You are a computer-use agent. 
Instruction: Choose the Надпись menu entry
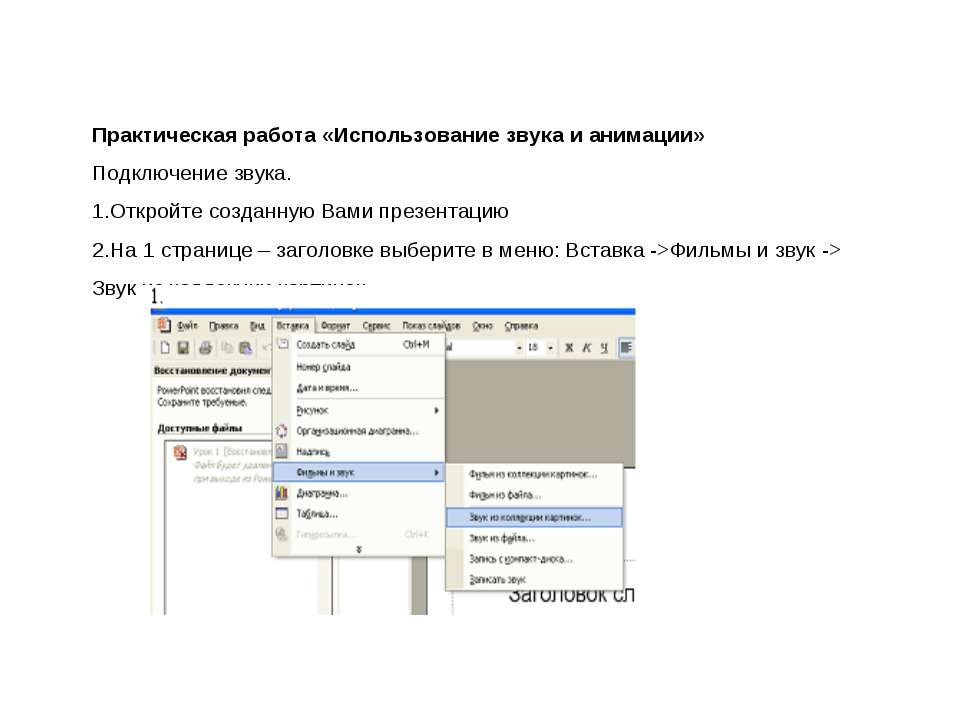tap(359, 452)
